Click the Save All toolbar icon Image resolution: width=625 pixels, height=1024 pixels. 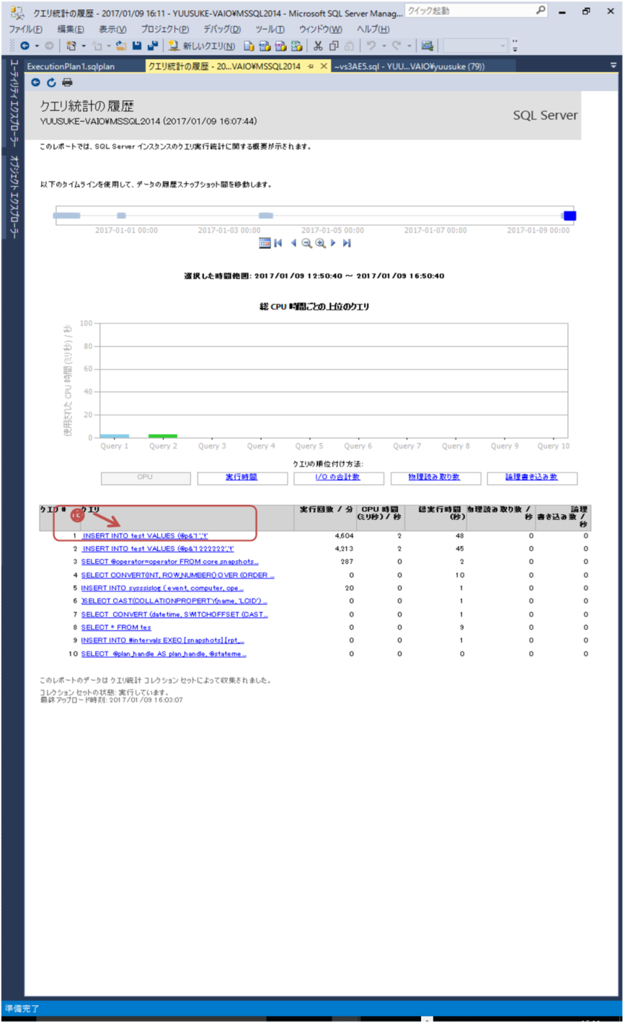(x=153, y=46)
